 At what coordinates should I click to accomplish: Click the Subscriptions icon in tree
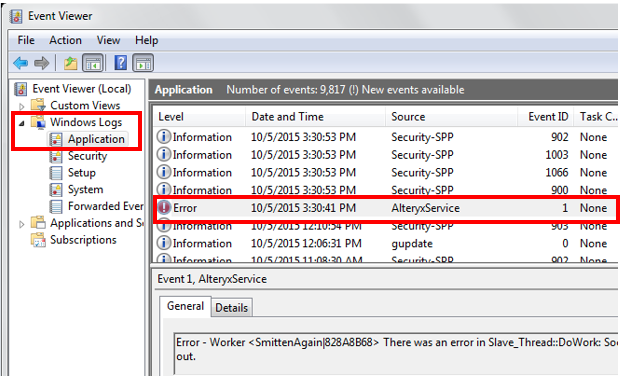click(x=38, y=240)
